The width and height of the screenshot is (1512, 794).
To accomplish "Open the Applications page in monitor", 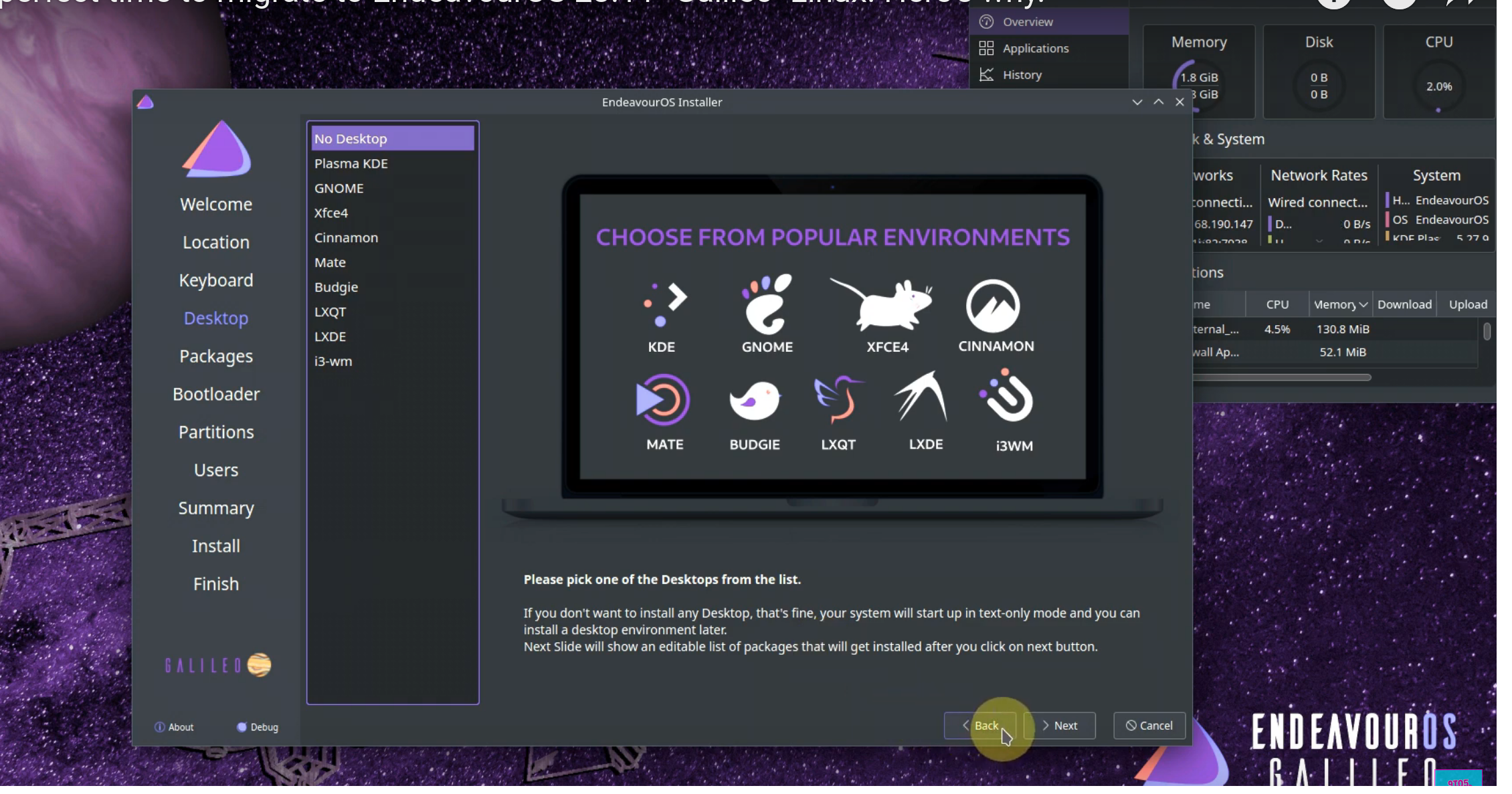I will tap(1035, 48).
